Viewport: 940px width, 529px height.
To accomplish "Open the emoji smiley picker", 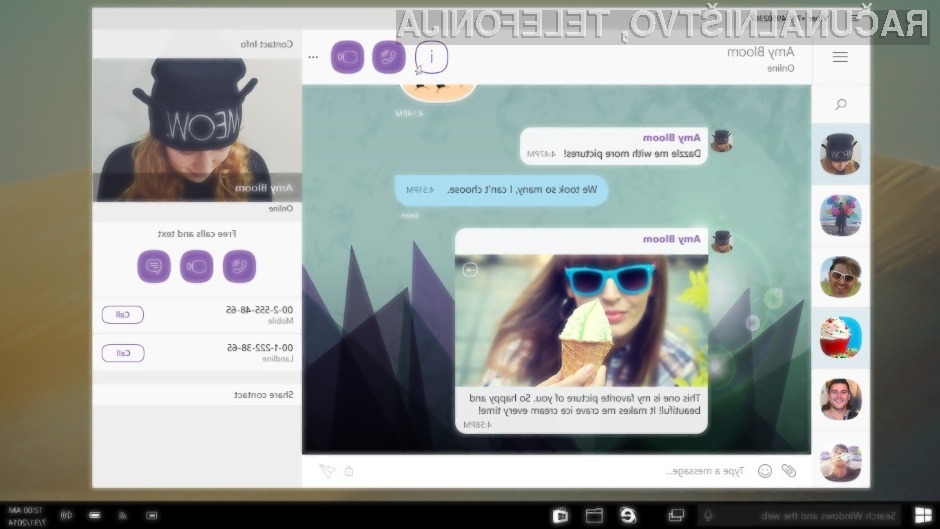I will point(765,471).
